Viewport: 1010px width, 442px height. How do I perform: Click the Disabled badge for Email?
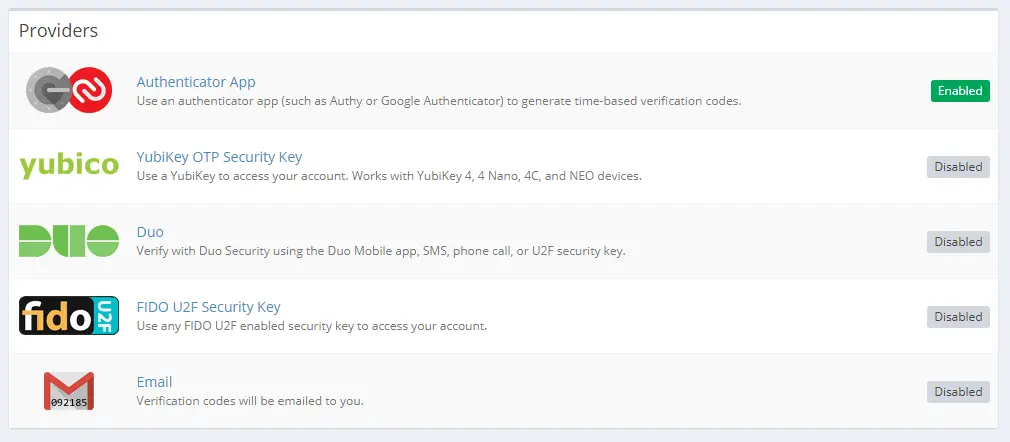[957, 392]
